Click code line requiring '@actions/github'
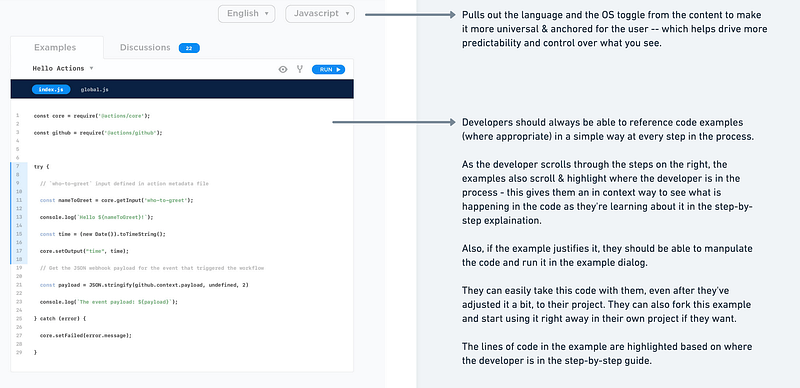 [x=98, y=133]
